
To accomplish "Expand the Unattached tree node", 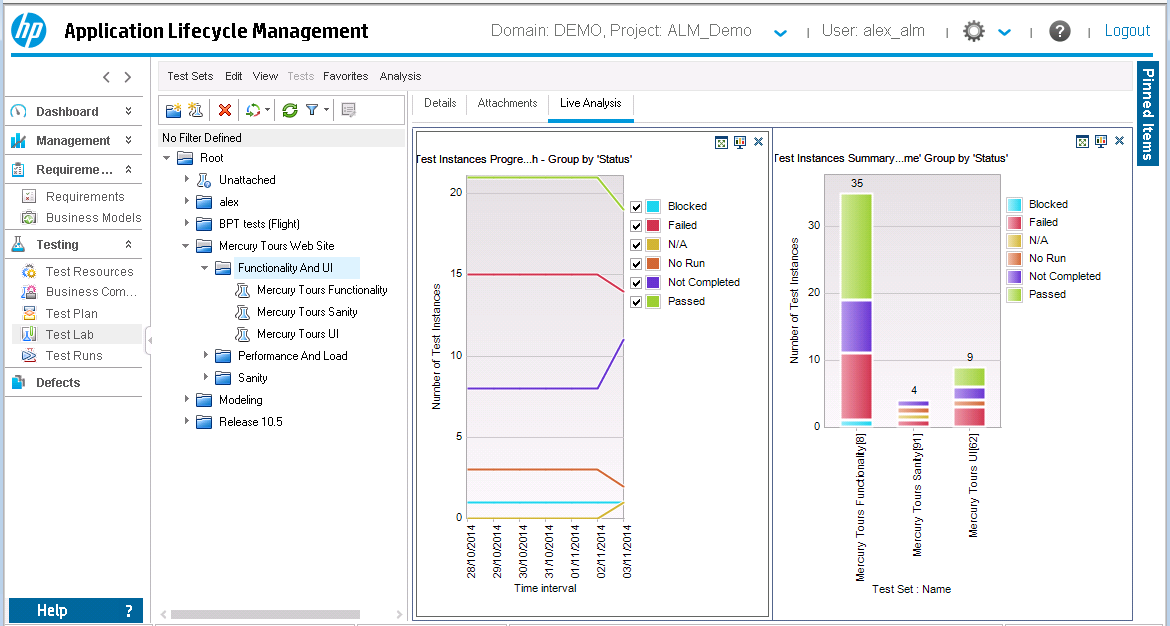I will [187, 180].
